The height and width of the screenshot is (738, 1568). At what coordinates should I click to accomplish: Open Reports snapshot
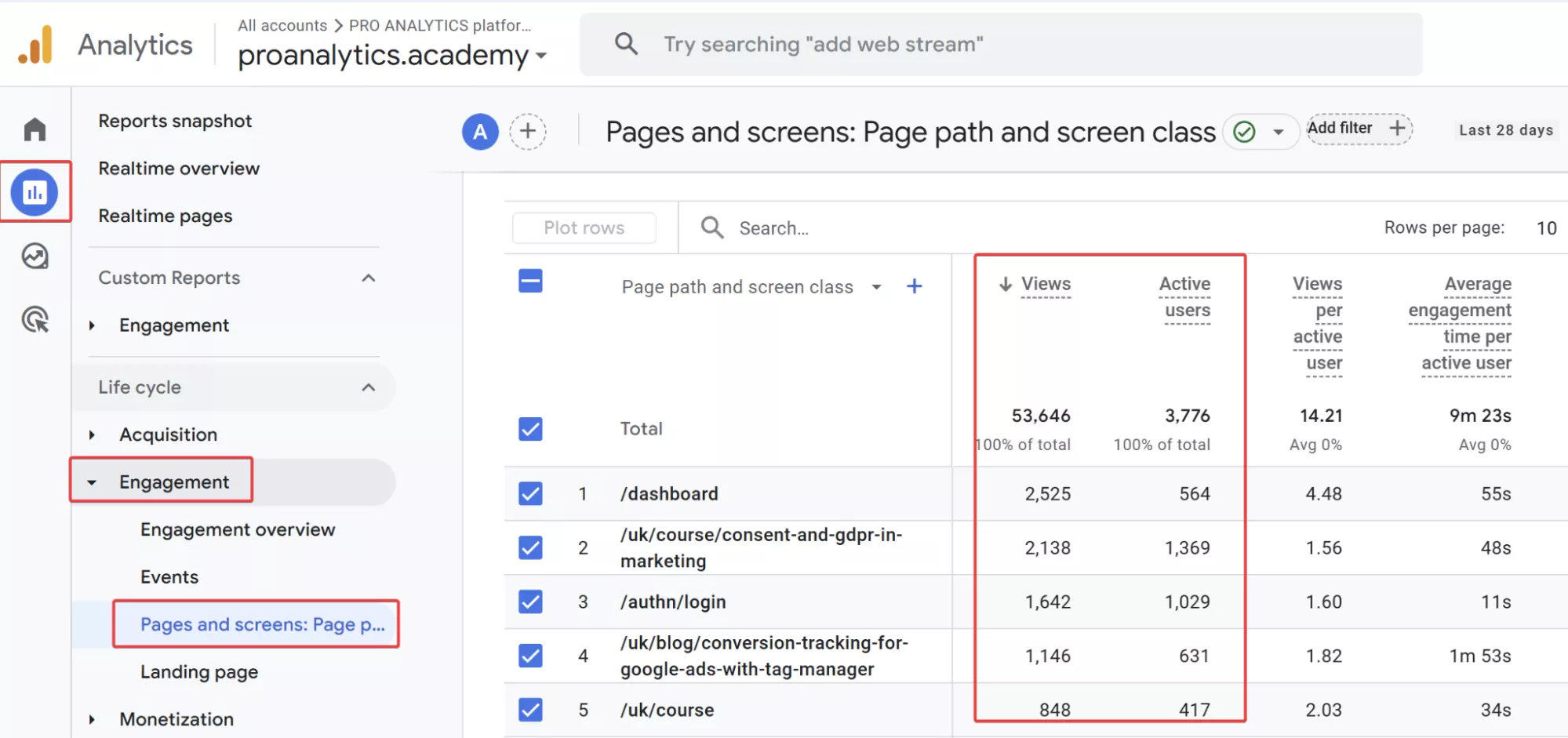[x=175, y=121]
